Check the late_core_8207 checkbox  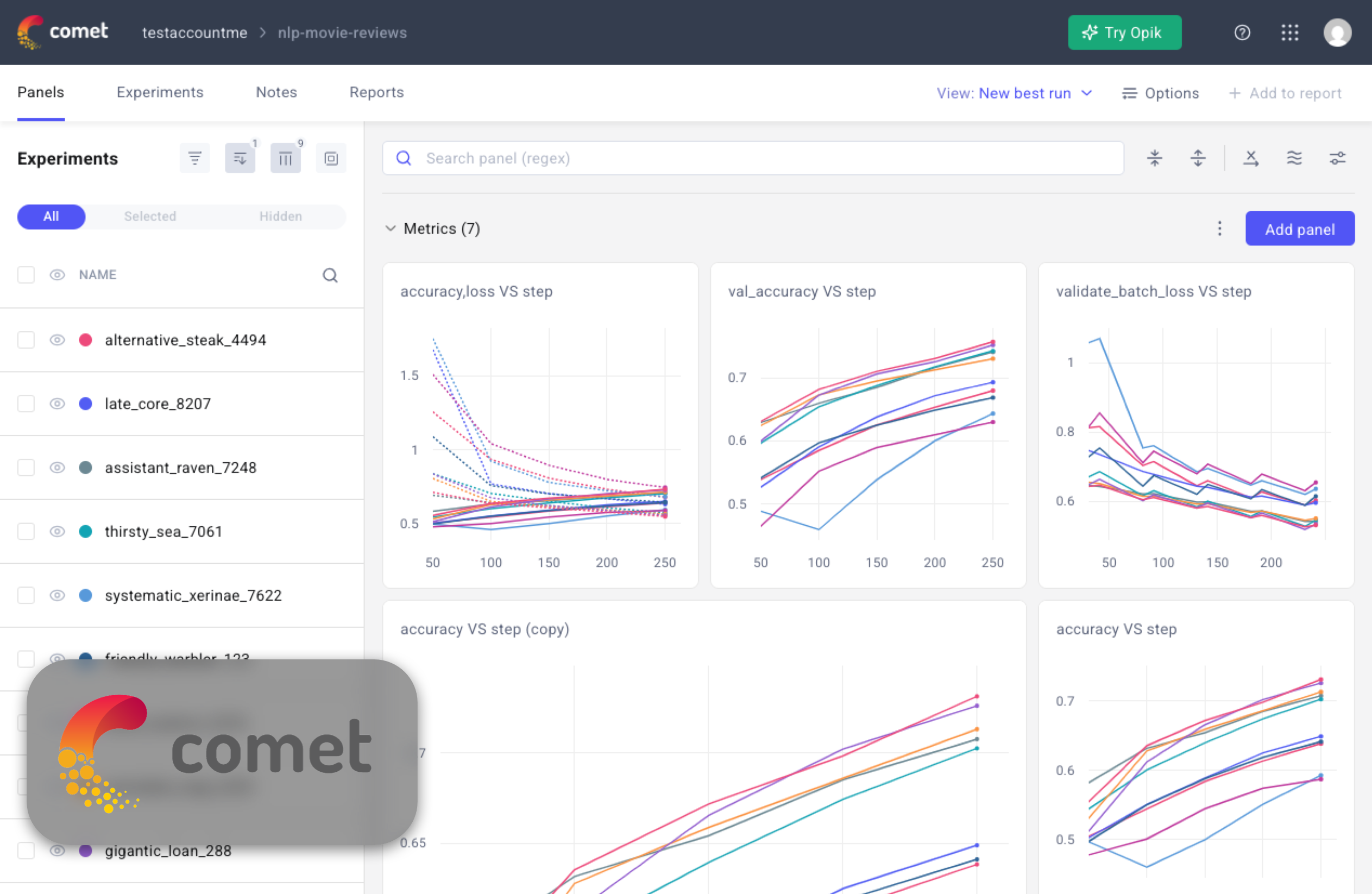click(x=26, y=404)
